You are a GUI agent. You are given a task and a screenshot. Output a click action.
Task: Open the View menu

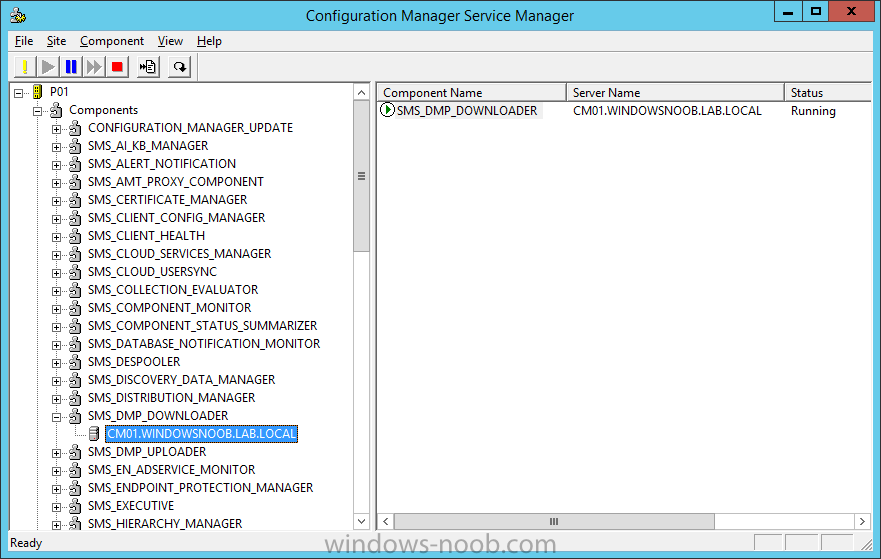(170, 41)
